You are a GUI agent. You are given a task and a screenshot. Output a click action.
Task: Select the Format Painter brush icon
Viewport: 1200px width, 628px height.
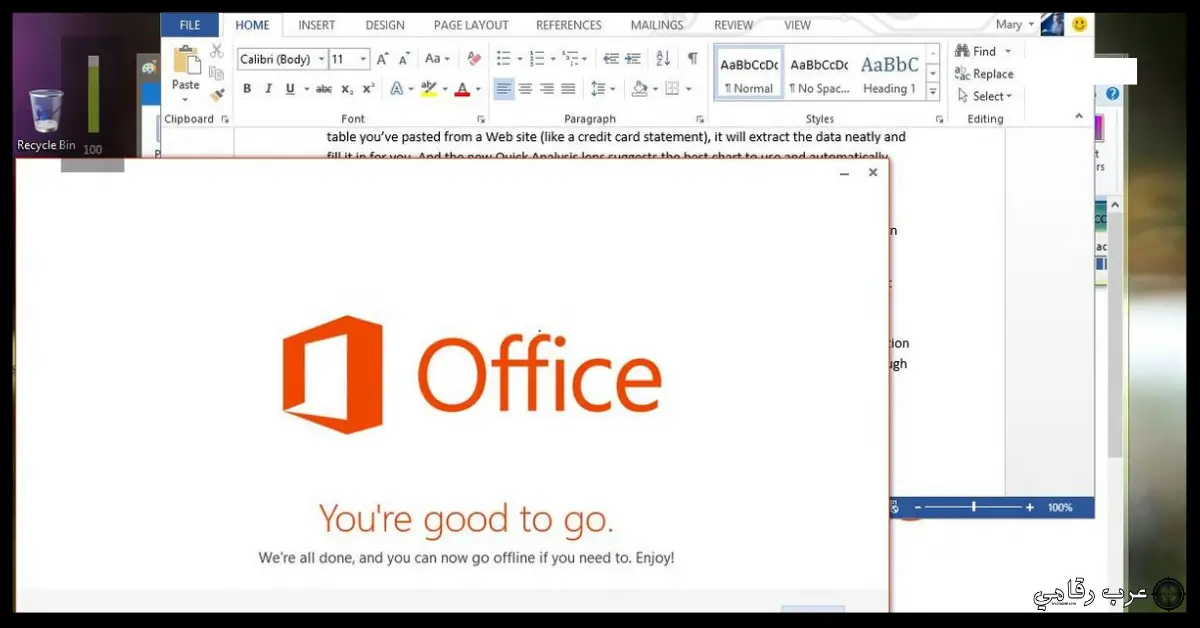[216, 95]
